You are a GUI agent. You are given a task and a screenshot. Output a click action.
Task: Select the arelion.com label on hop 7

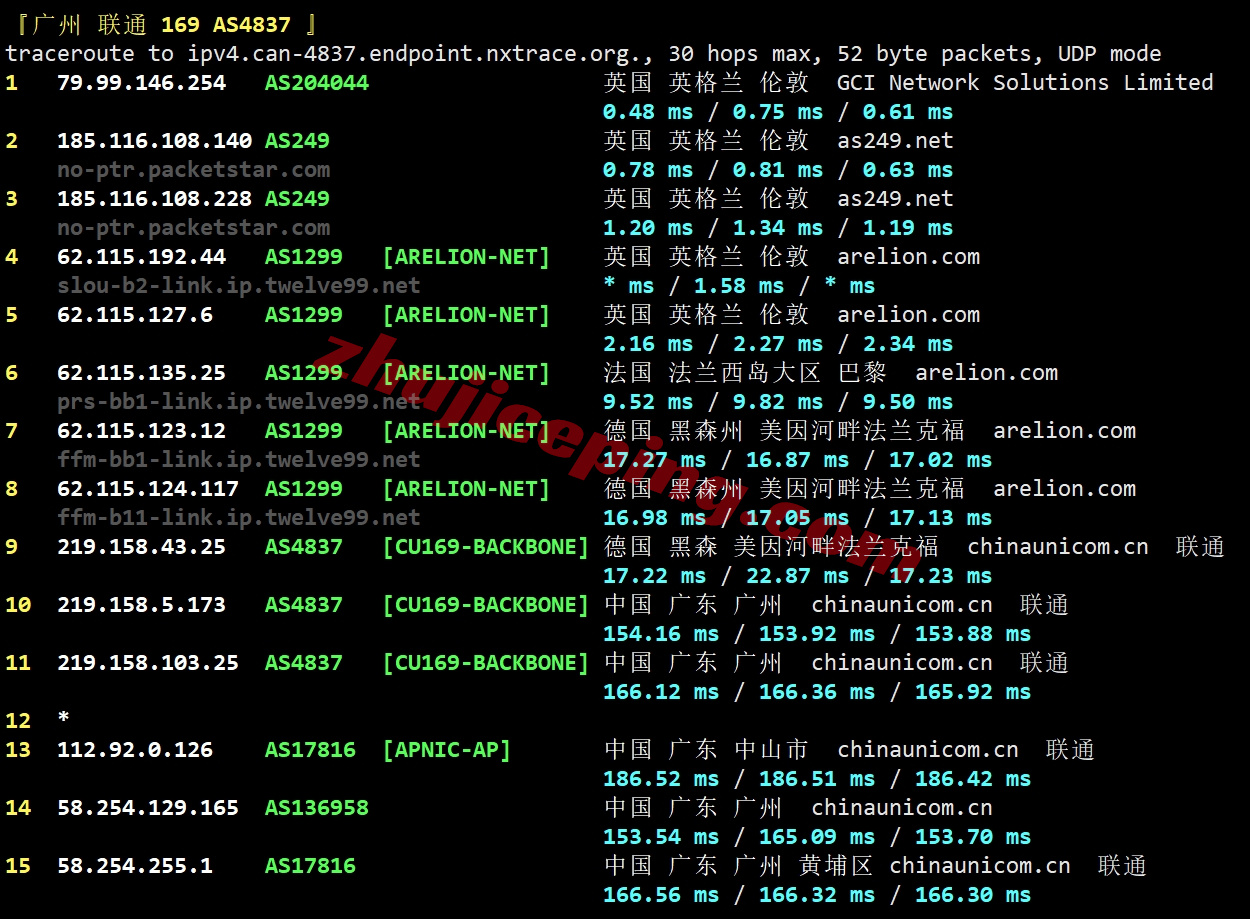pos(1064,431)
